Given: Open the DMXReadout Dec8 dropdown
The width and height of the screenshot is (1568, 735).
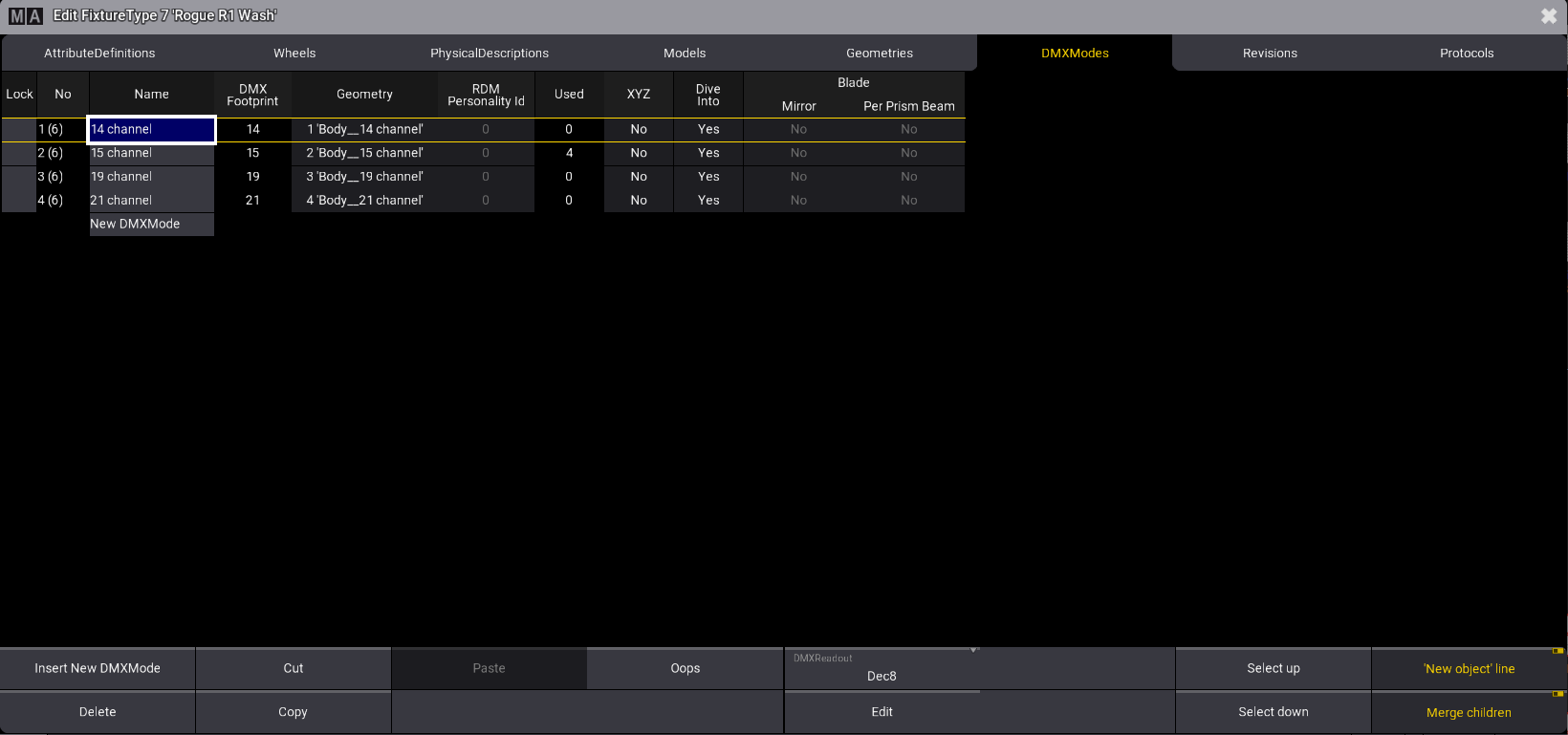Looking at the screenshot, I should click(x=882, y=669).
